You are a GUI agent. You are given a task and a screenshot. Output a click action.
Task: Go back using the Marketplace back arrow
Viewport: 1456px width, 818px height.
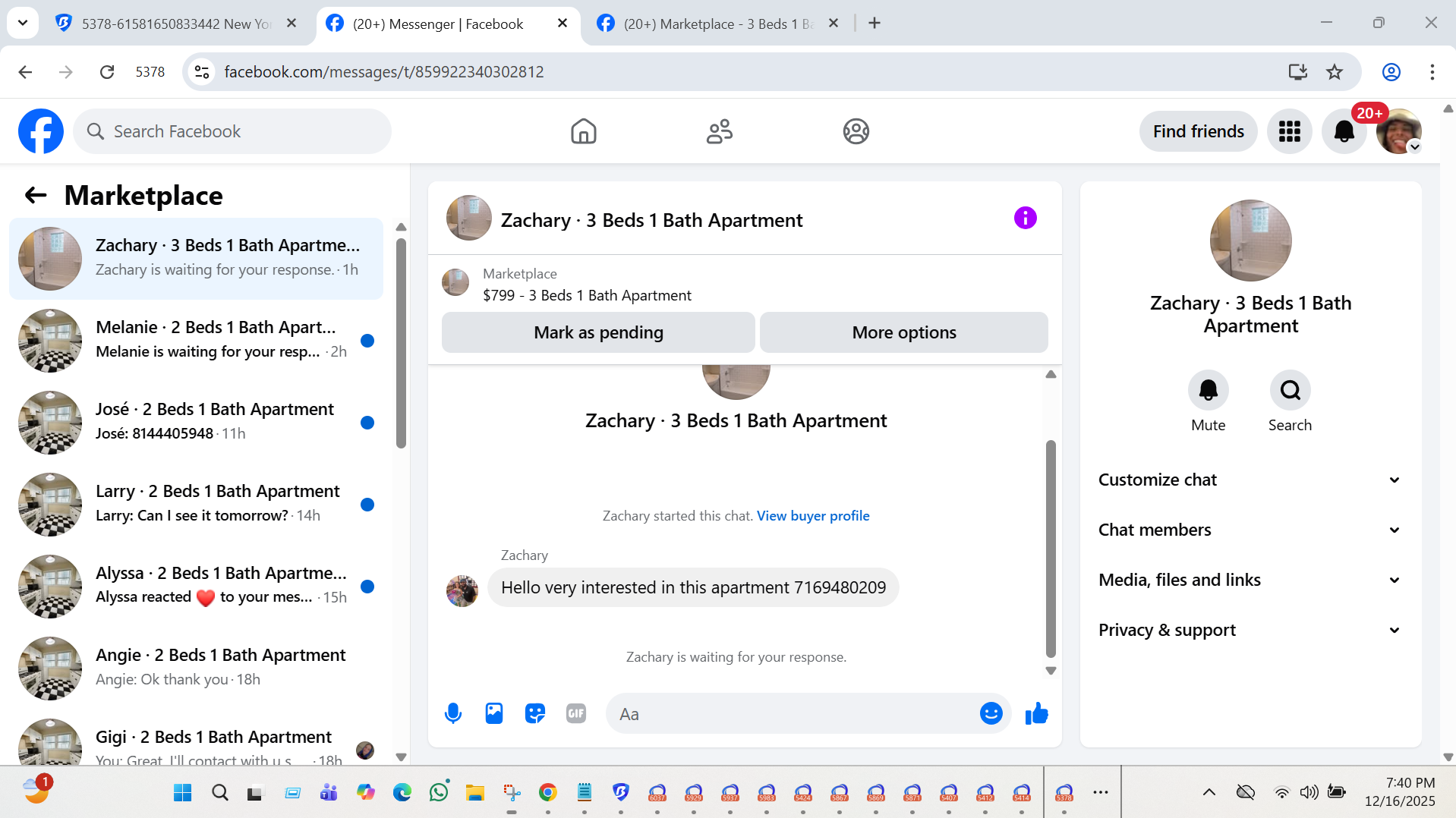pyautogui.click(x=36, y=196)
